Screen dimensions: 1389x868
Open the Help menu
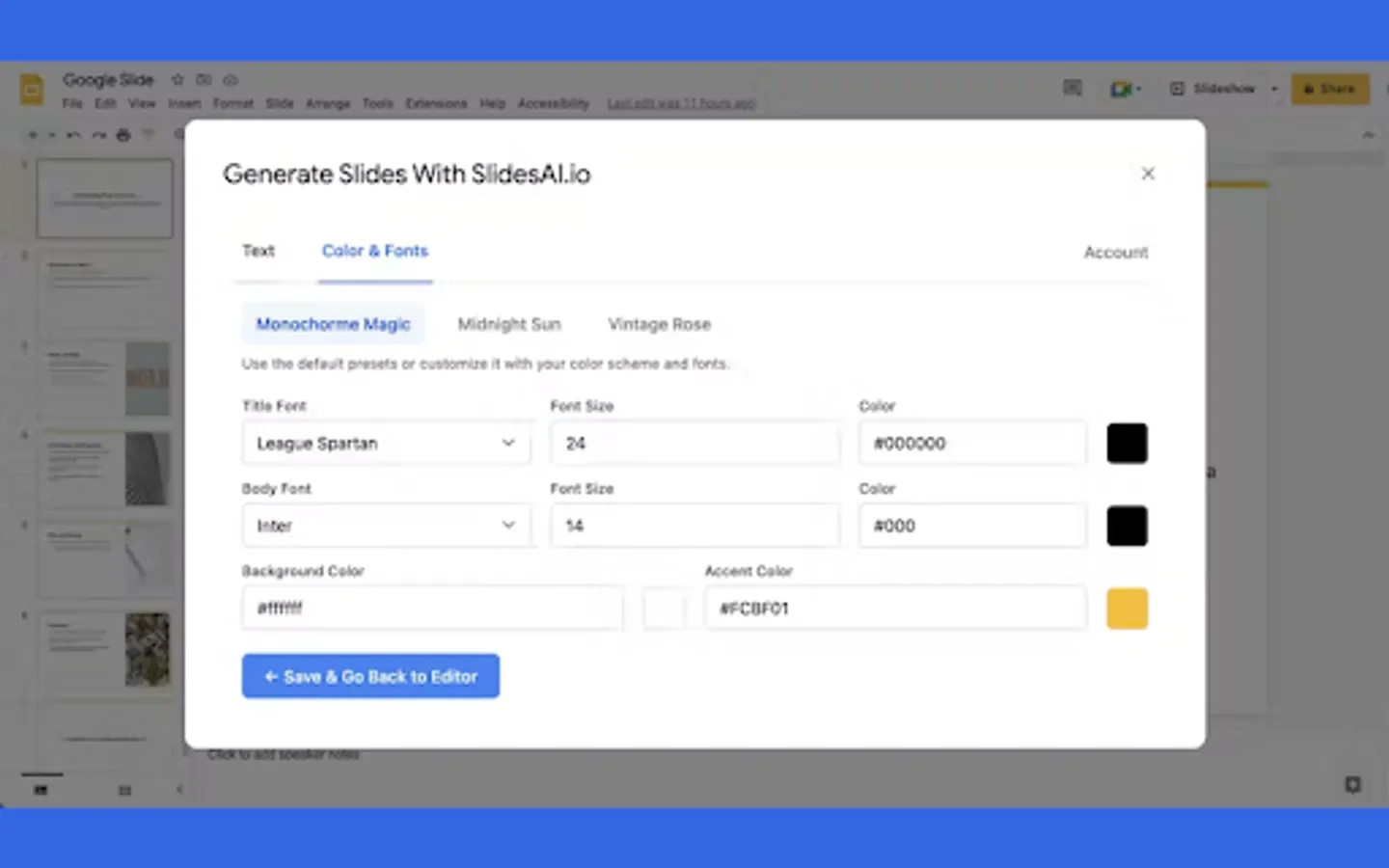point(493,103)
